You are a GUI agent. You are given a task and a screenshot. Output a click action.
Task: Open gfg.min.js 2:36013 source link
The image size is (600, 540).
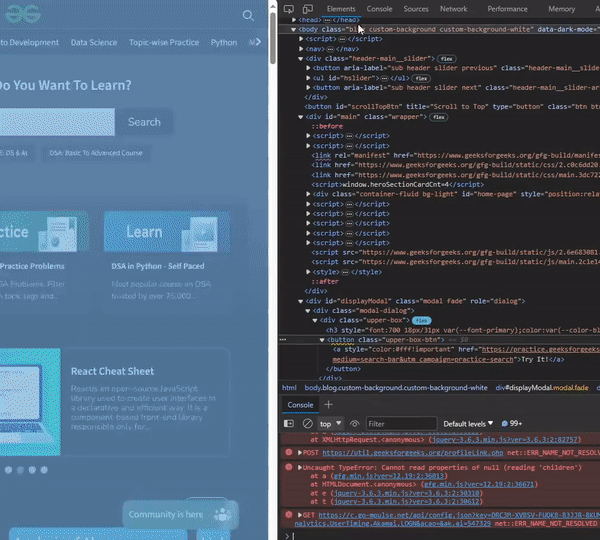point(388,476)
